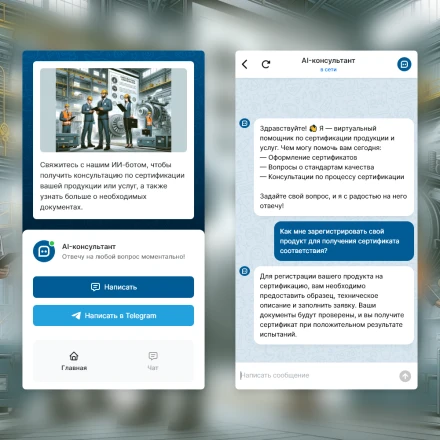
Task: Focus the Написать сообщение input field
Action: pos(317,376)
